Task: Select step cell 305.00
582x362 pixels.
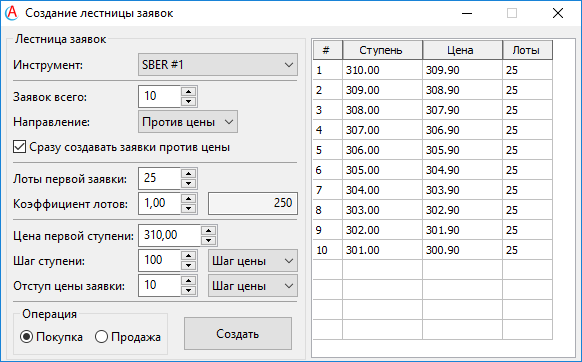Action: [x=382, y=170]
